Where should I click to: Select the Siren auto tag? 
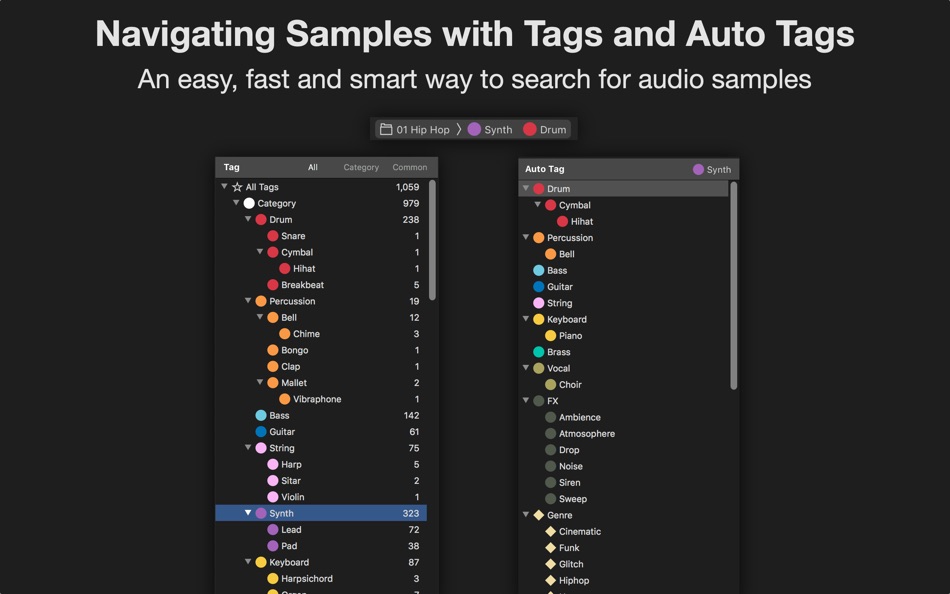(623, 483)
